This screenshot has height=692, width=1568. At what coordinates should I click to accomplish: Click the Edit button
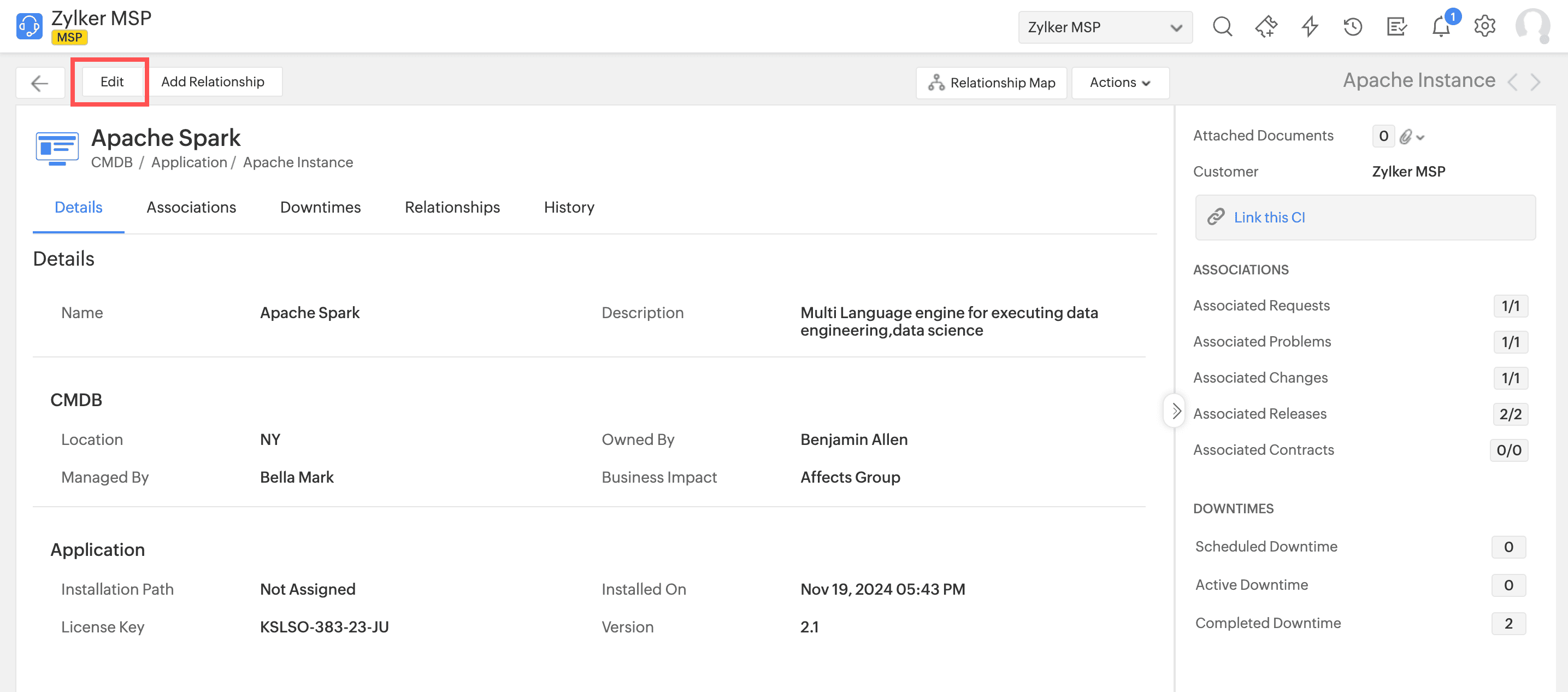tap(112, 81)
